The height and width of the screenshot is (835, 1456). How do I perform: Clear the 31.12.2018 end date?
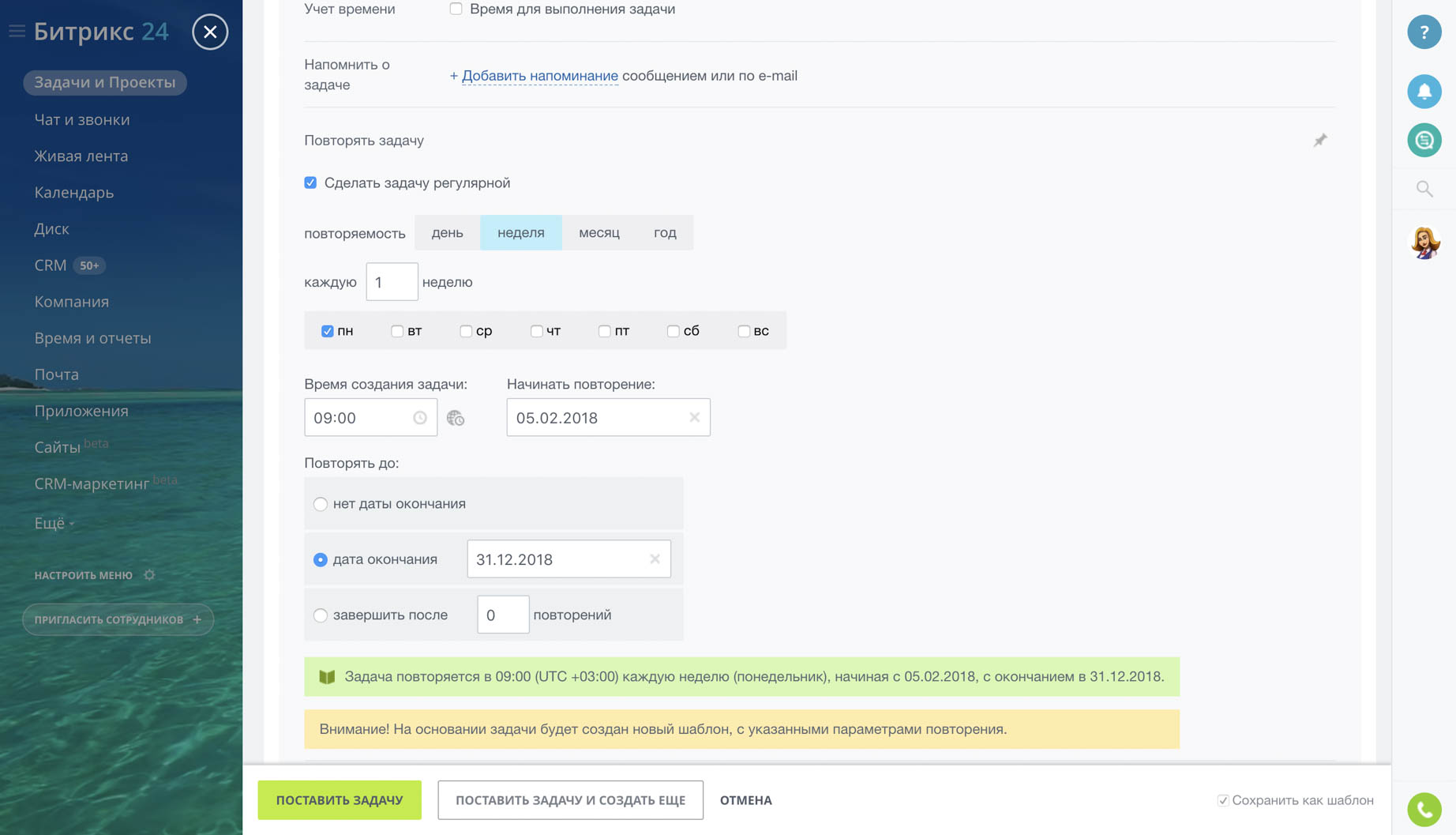click(x=655, y=559)
